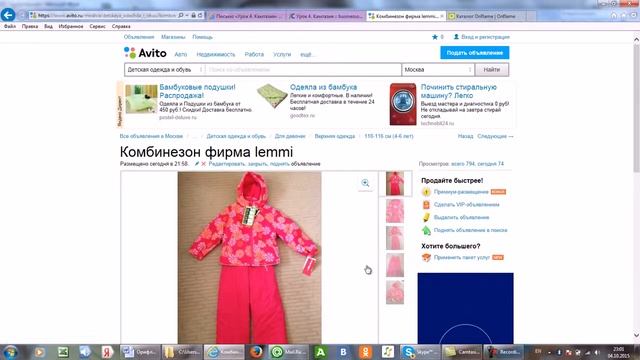Click the browser home icon
The width and height of the screenshot is (640, 360).
613,16
